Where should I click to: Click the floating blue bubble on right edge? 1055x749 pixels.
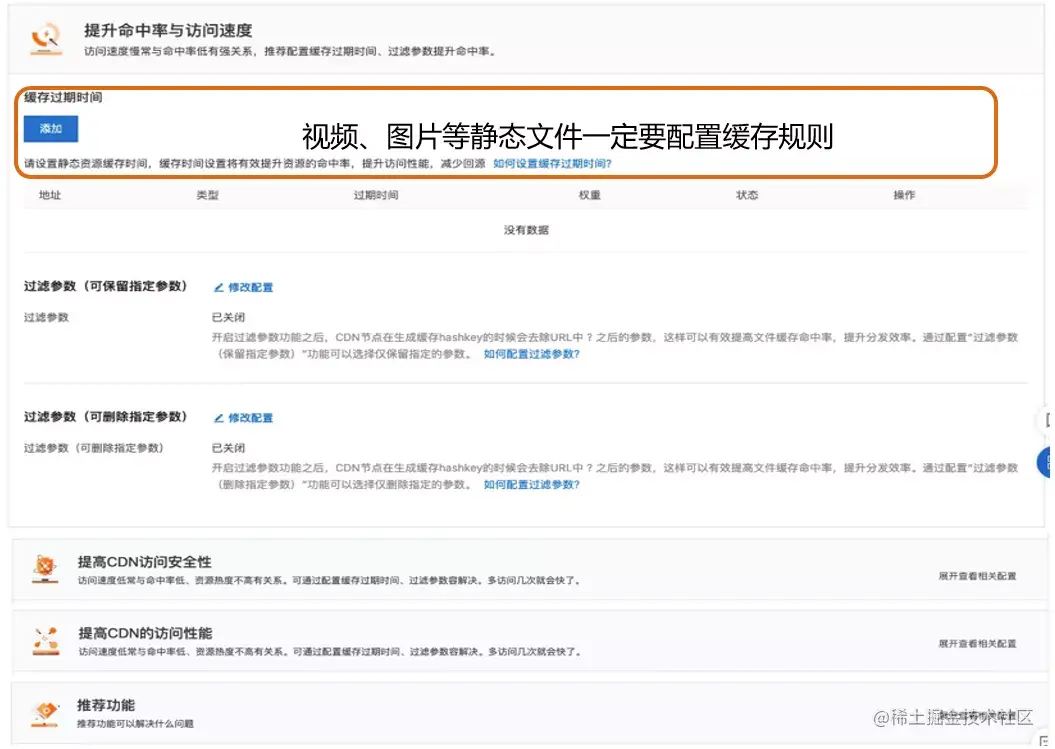(x=1048, y=463)
